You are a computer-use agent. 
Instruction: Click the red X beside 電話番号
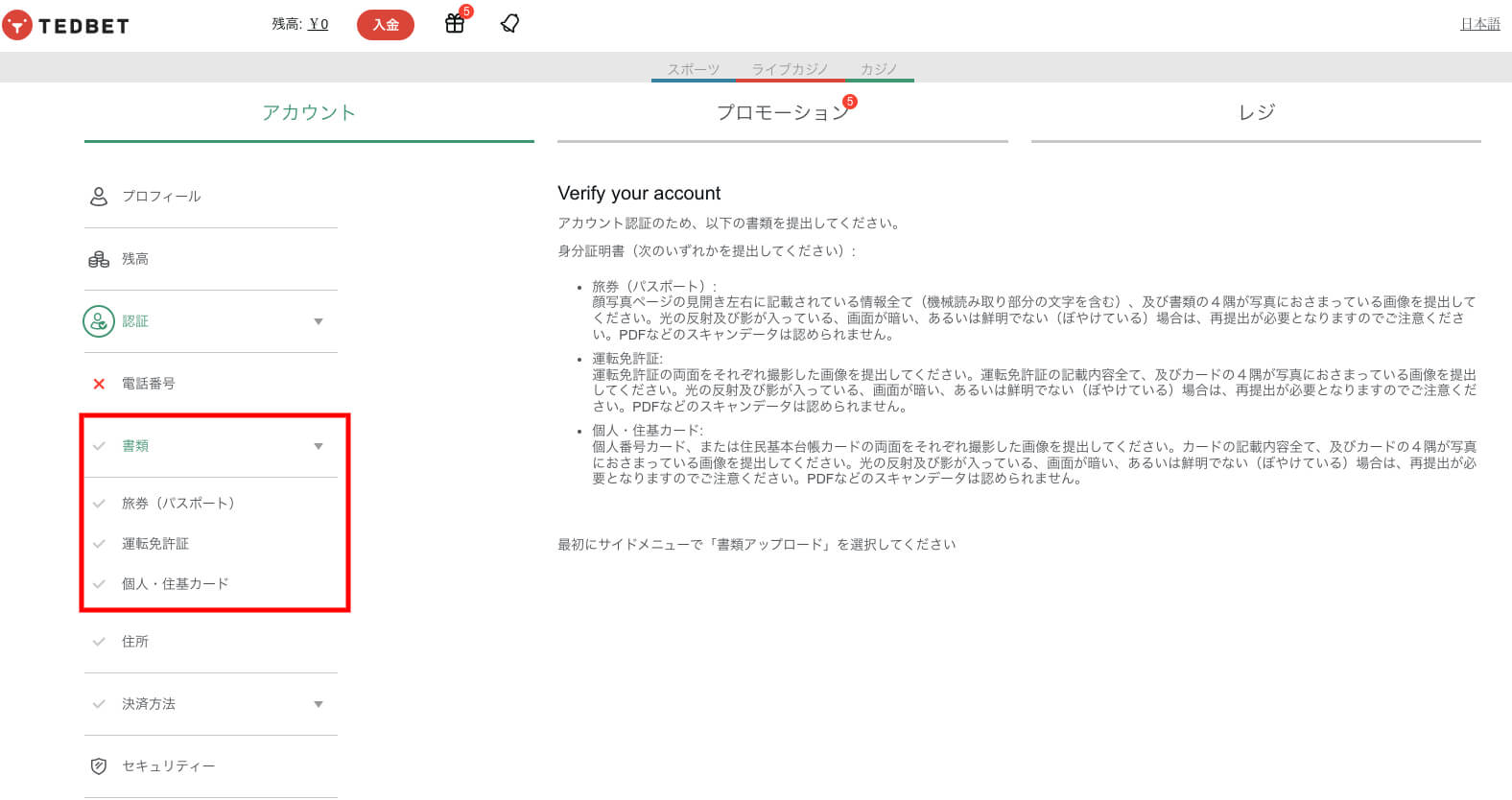(99, 384)
